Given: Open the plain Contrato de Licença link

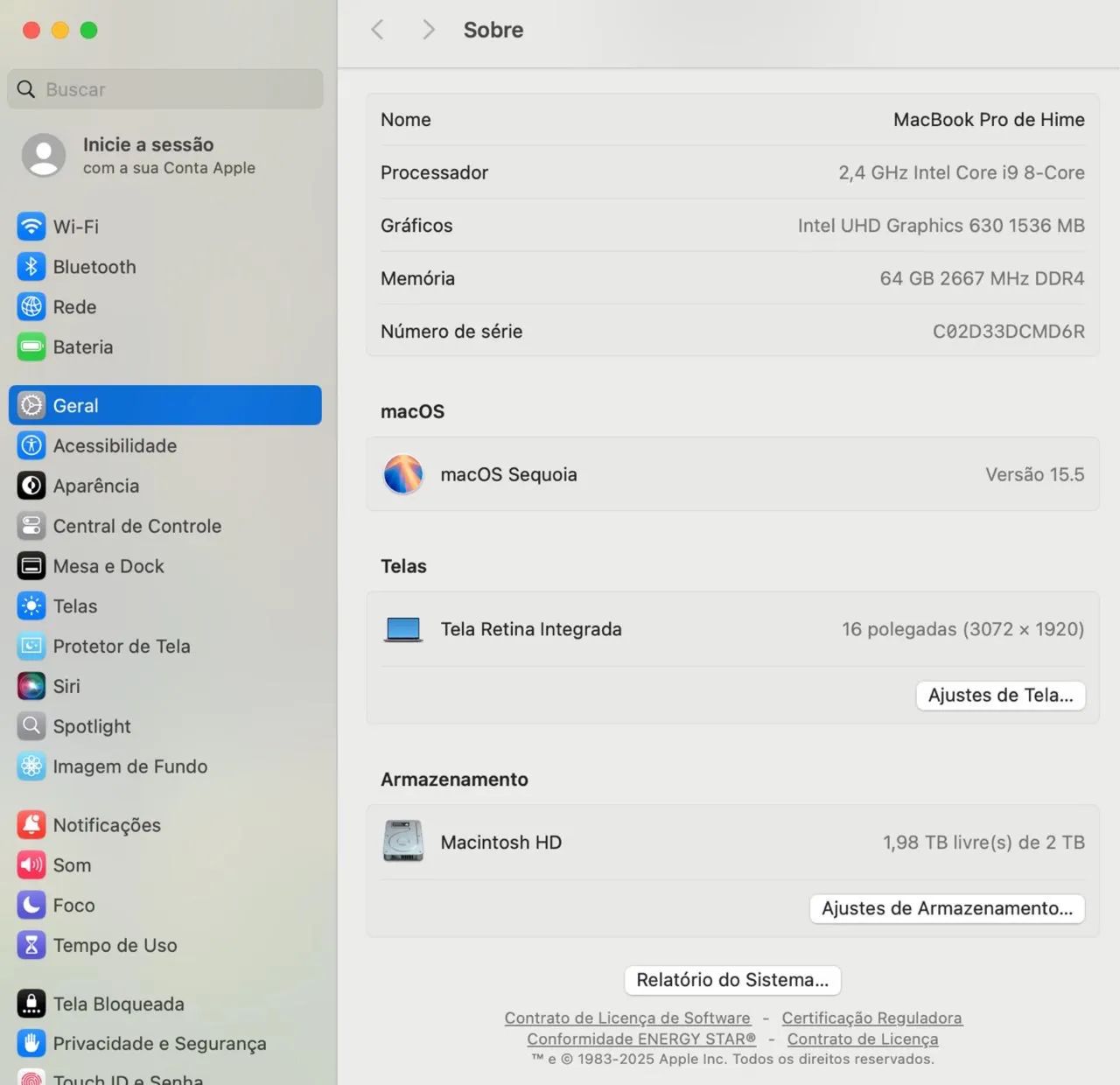Looking at the screenshot, I should (863, 1039).
